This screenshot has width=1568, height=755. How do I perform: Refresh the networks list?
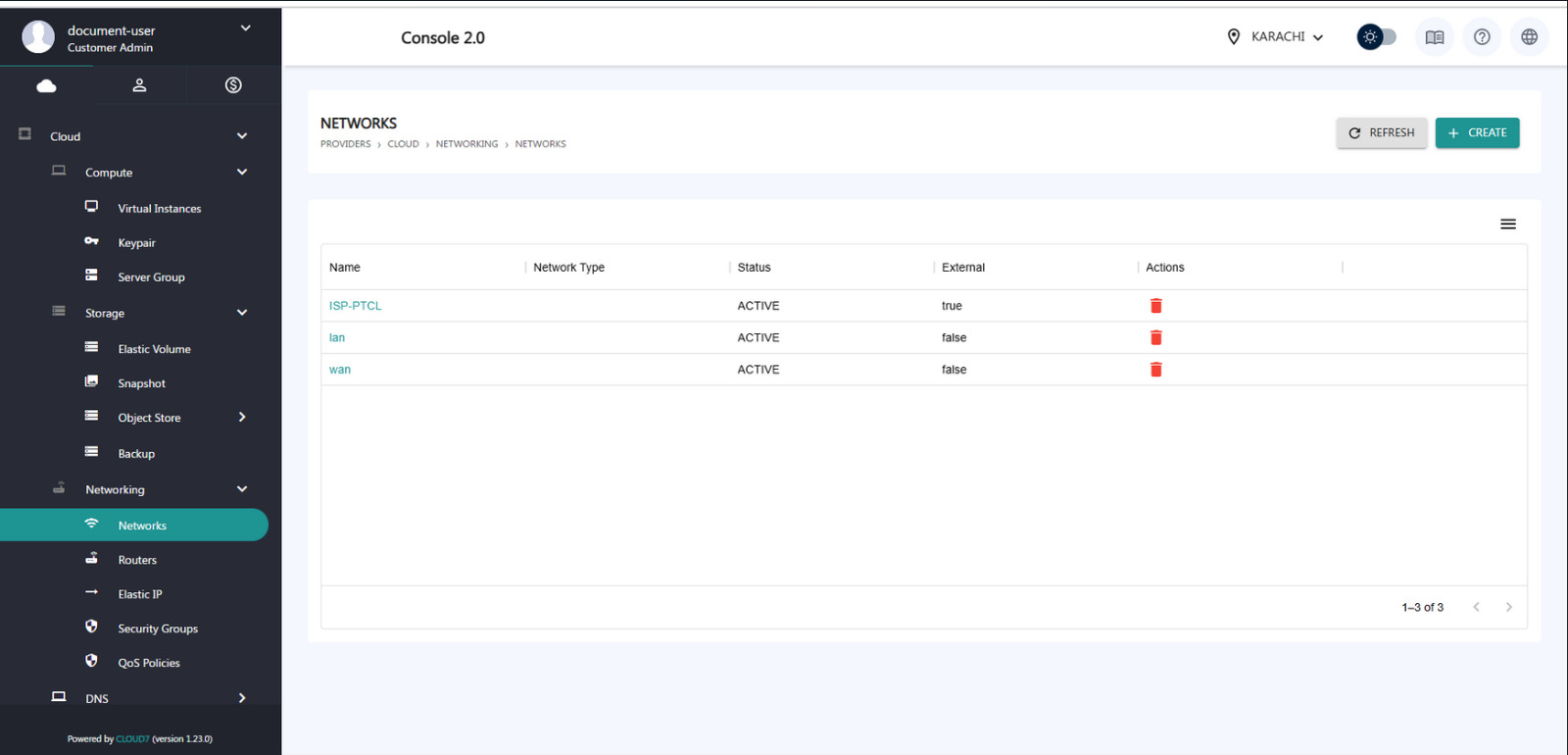coord(1381,132)
